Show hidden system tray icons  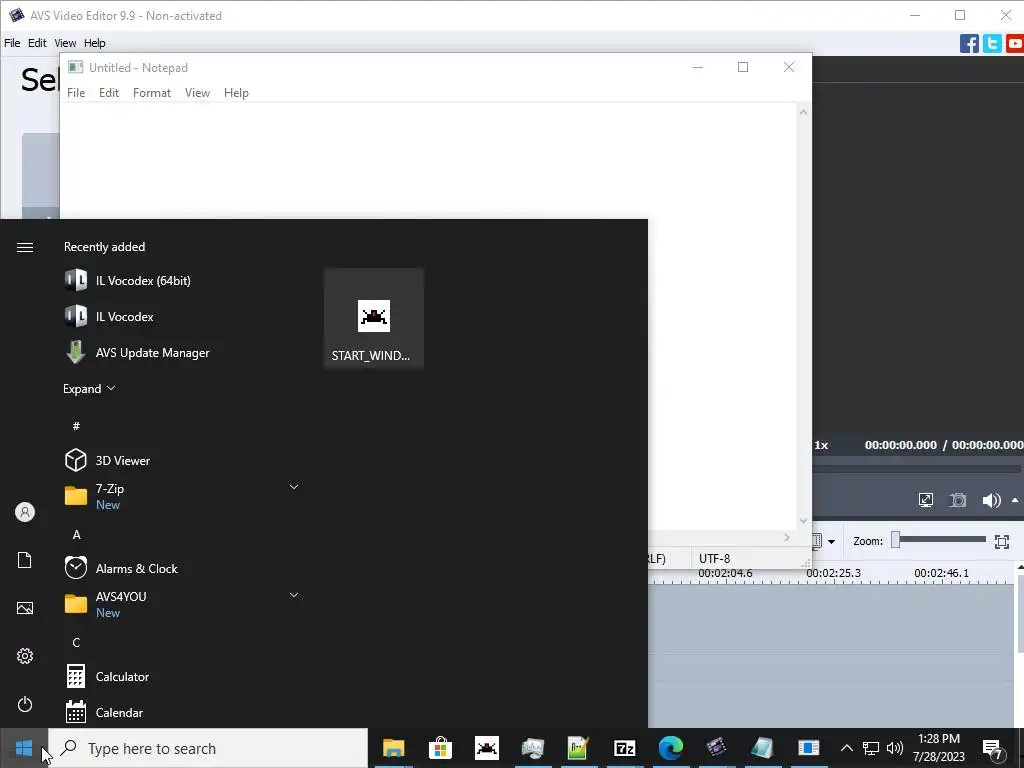pyautogui.click(x=846, y=748)
